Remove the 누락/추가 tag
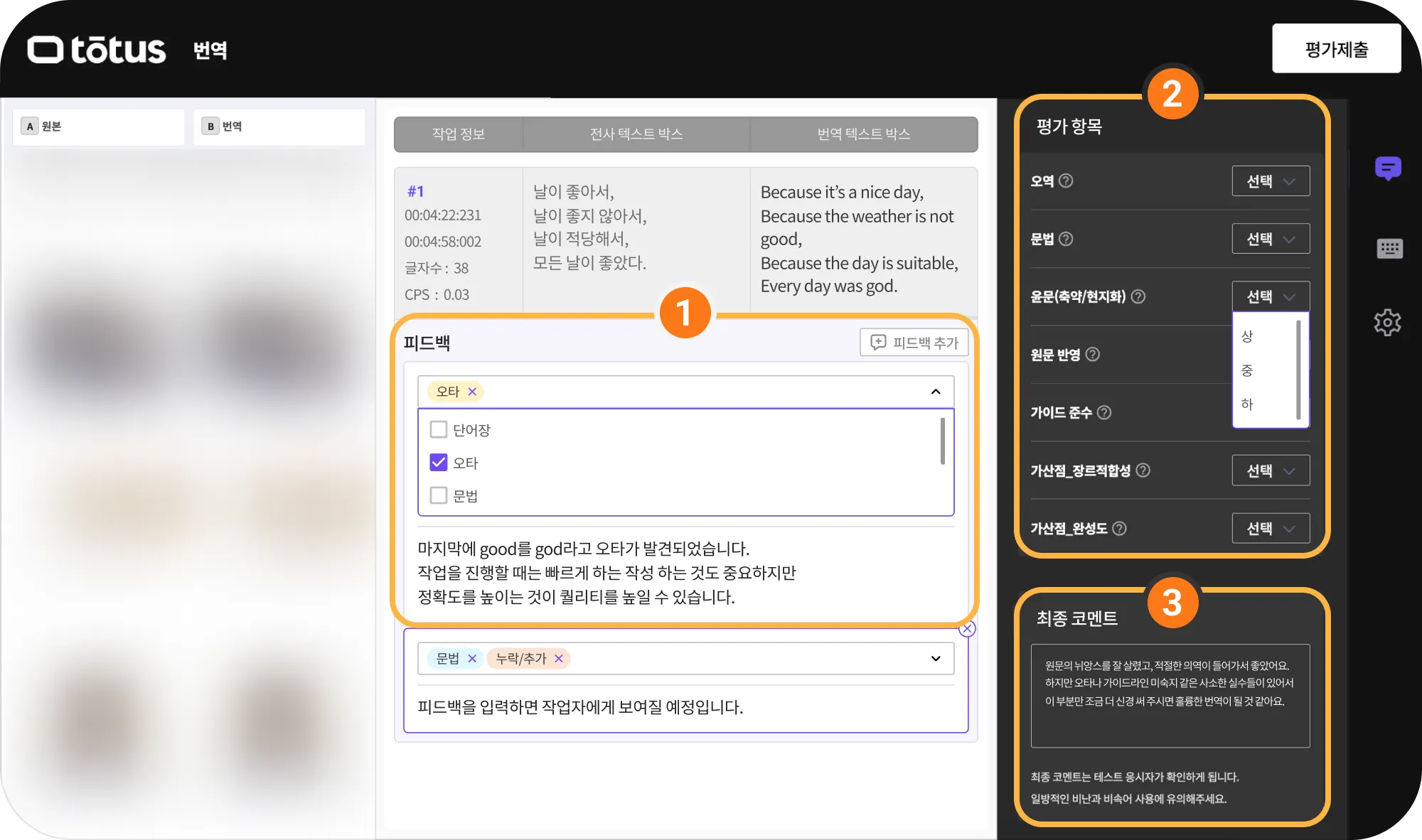The image size is (1422, 840). (x=559, y=659)
